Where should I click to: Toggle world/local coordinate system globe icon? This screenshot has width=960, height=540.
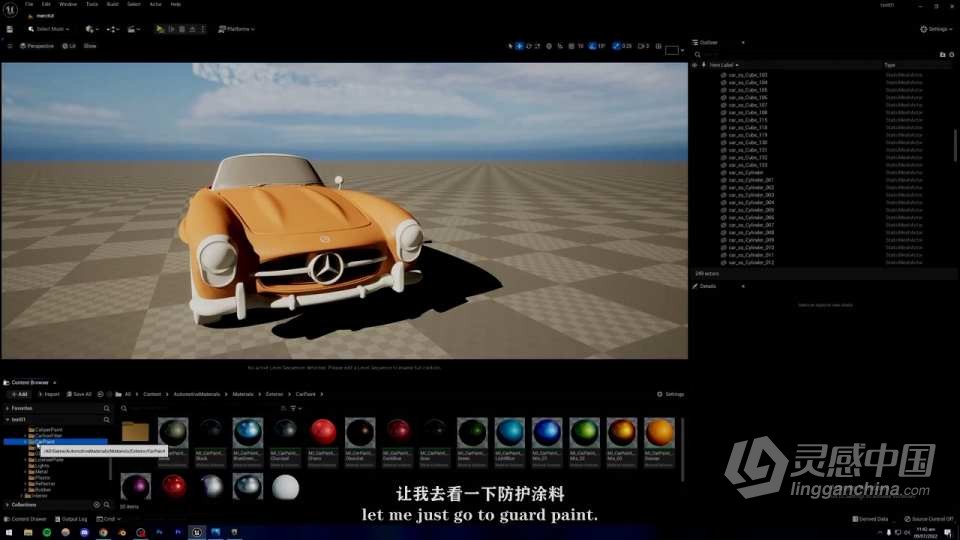click(x=549, y=46)
